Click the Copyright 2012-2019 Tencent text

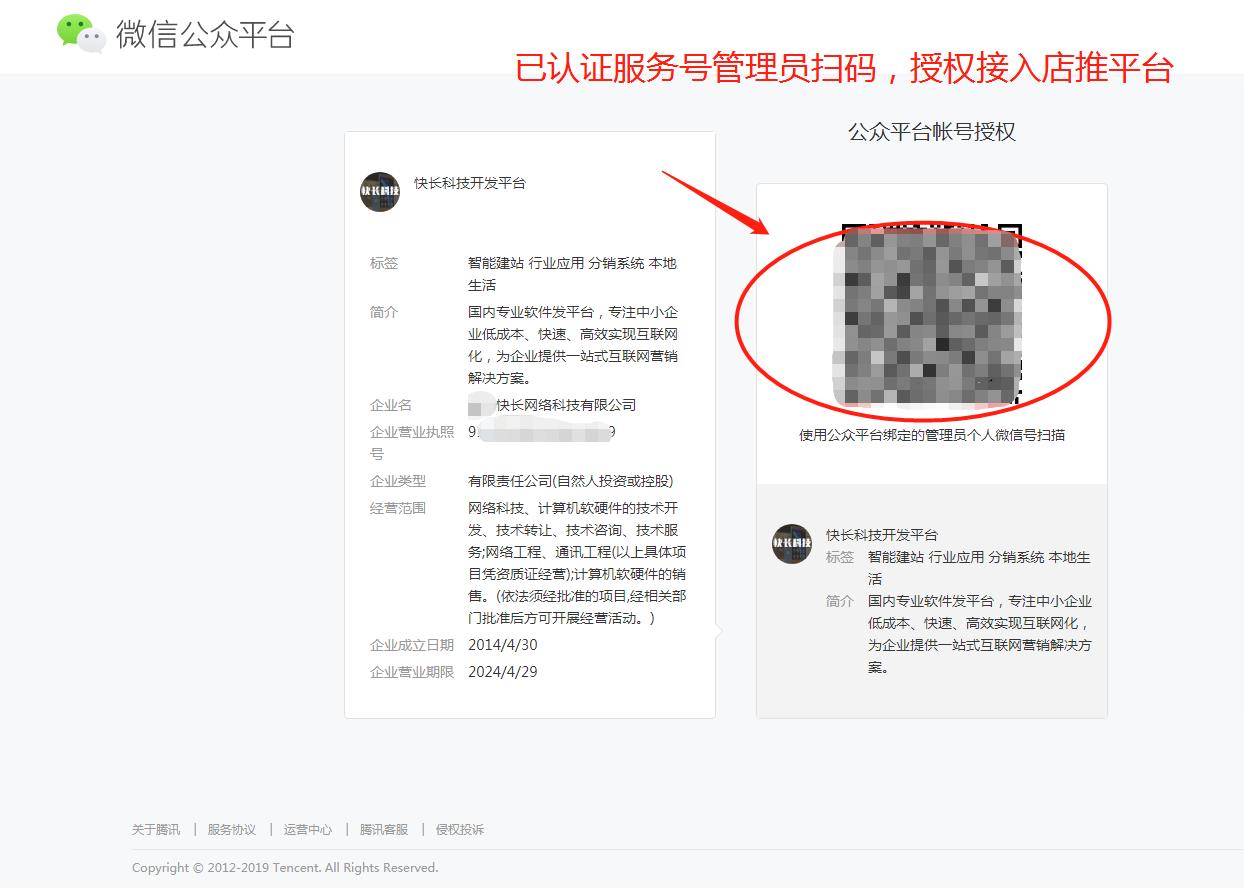[x=285, y=867]
